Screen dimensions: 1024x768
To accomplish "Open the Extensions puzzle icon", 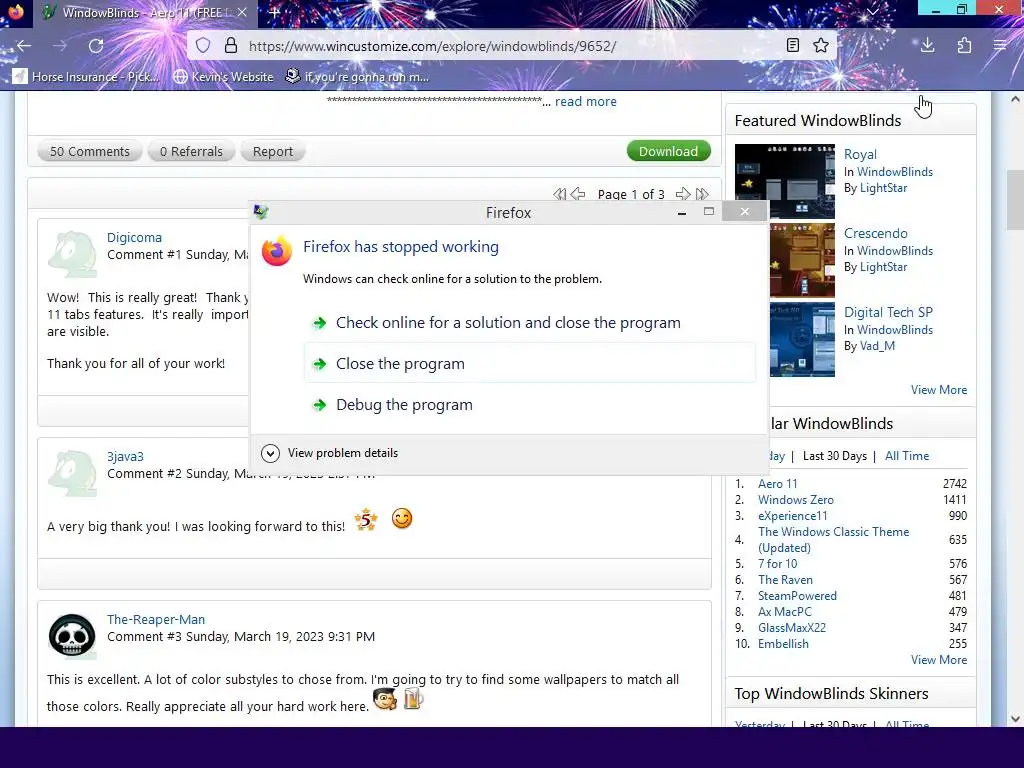I will click(964, 46).
